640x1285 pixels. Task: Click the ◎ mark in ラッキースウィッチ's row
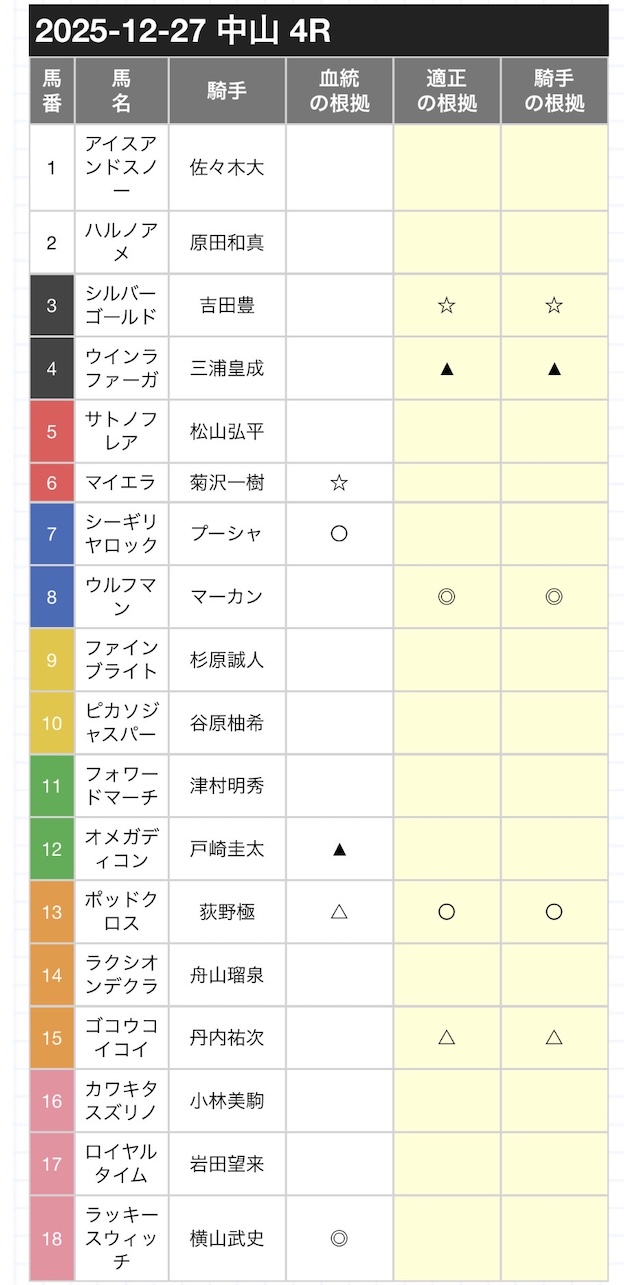339,1238
